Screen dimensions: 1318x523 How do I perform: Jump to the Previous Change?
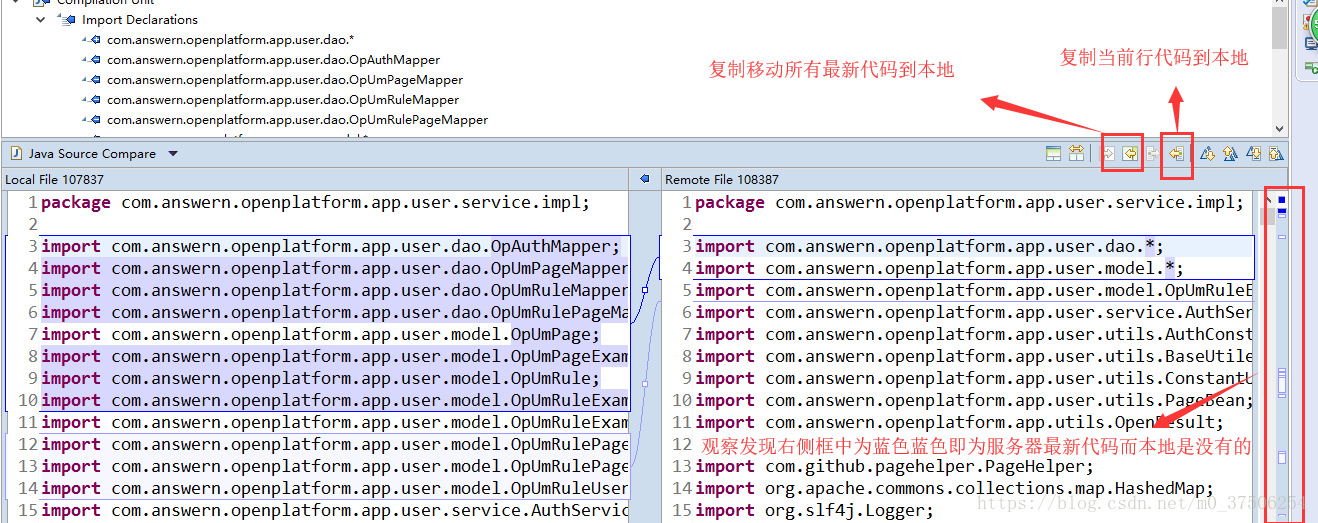click(x=1276, y=153)
